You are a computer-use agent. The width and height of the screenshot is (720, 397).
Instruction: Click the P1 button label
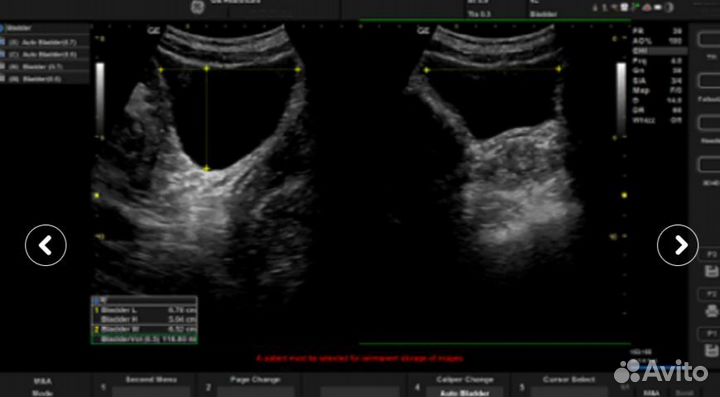pos(711,334)
